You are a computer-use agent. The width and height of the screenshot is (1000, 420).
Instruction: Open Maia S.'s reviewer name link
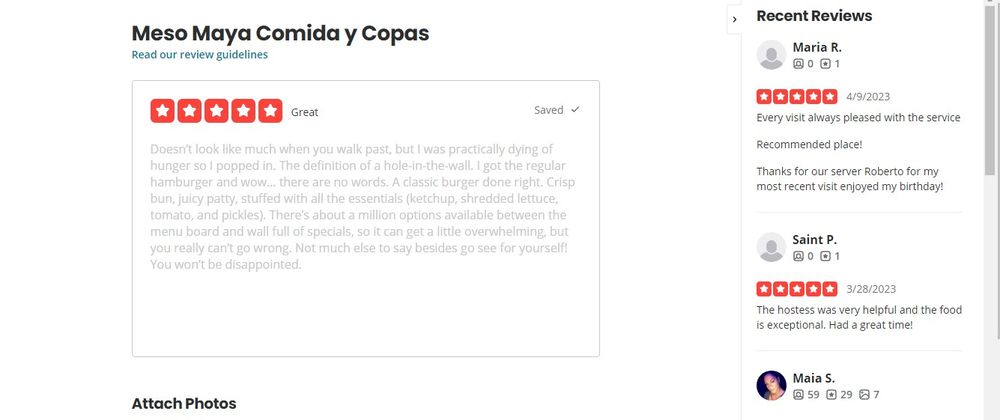coord(814,378)
